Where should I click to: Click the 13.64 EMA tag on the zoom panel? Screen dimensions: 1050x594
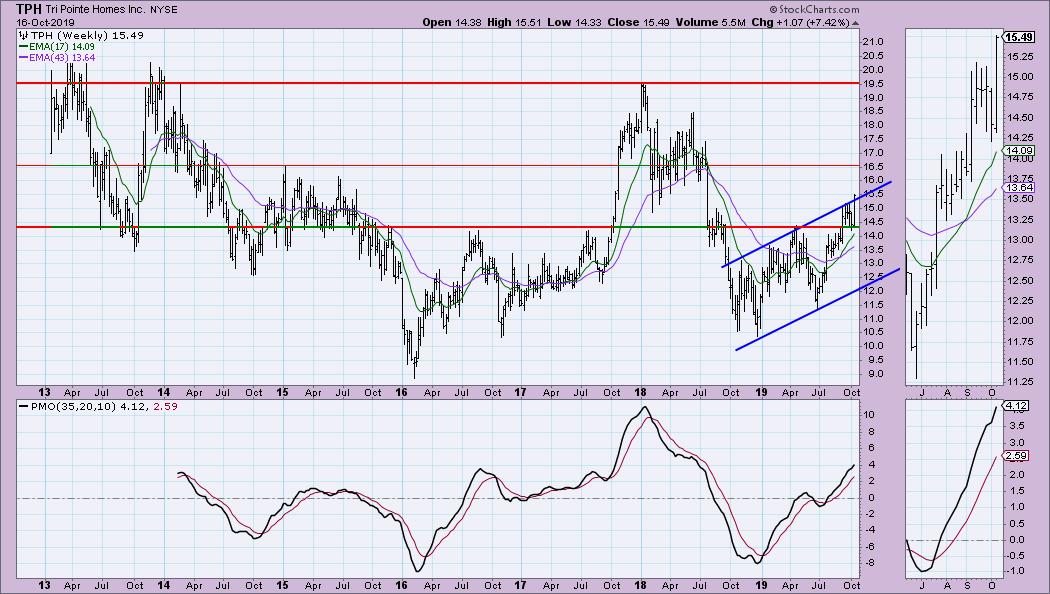click(x=1017, y=188)
